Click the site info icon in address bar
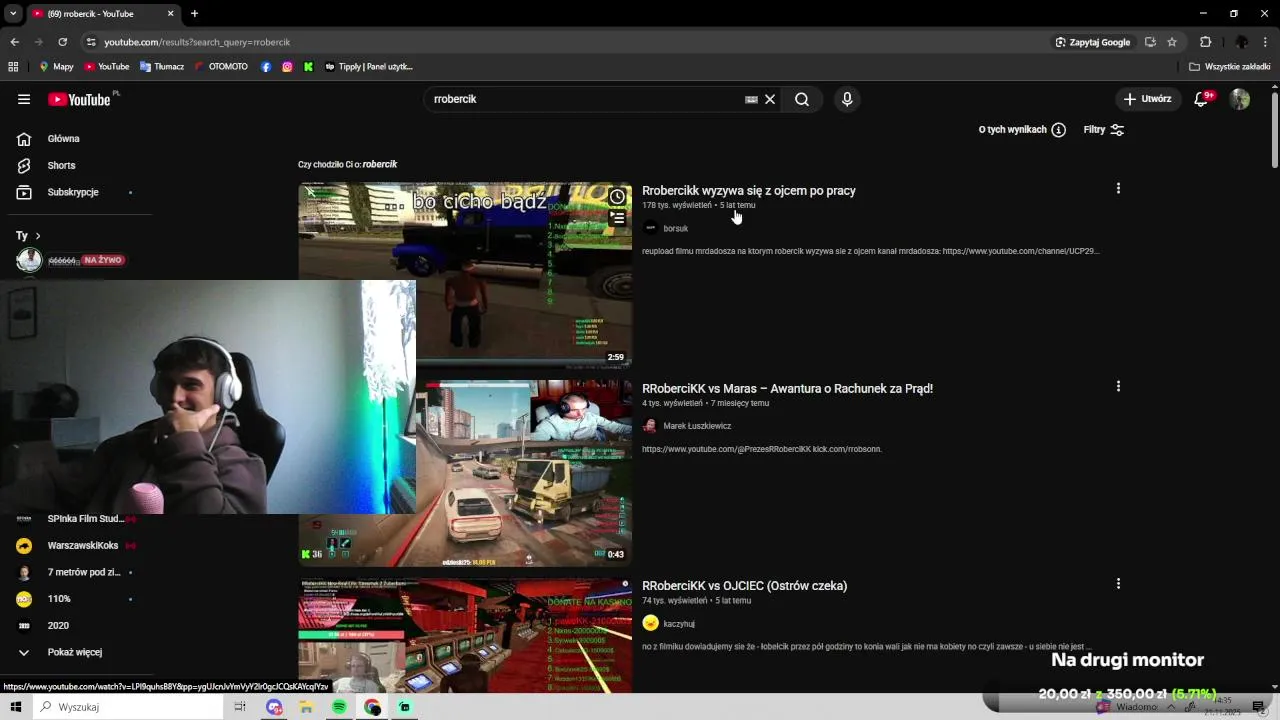Viewport: 1280px width, 720px height. click(91, 42)
